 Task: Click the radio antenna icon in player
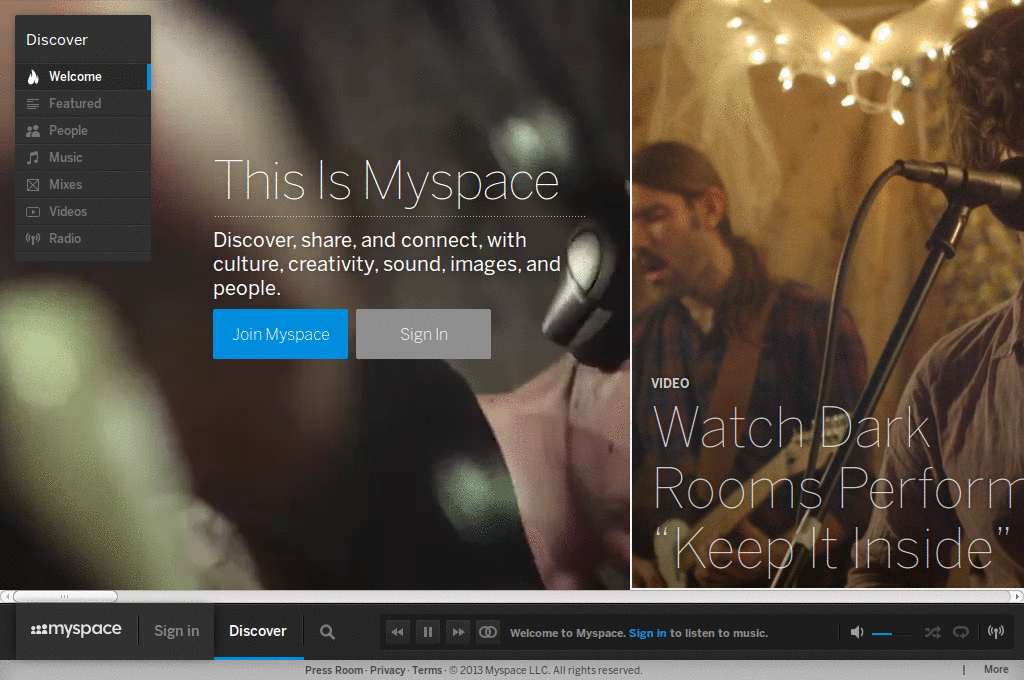(996, 632)
